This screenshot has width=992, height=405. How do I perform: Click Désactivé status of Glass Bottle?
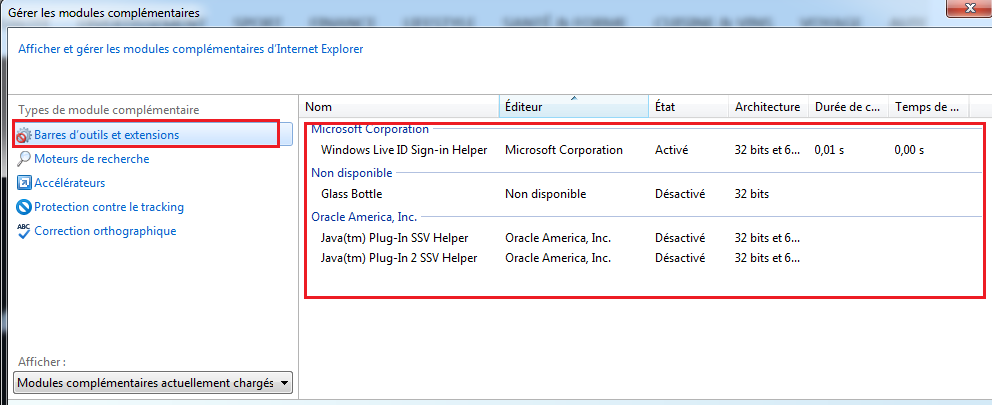[x=680, y=194]
